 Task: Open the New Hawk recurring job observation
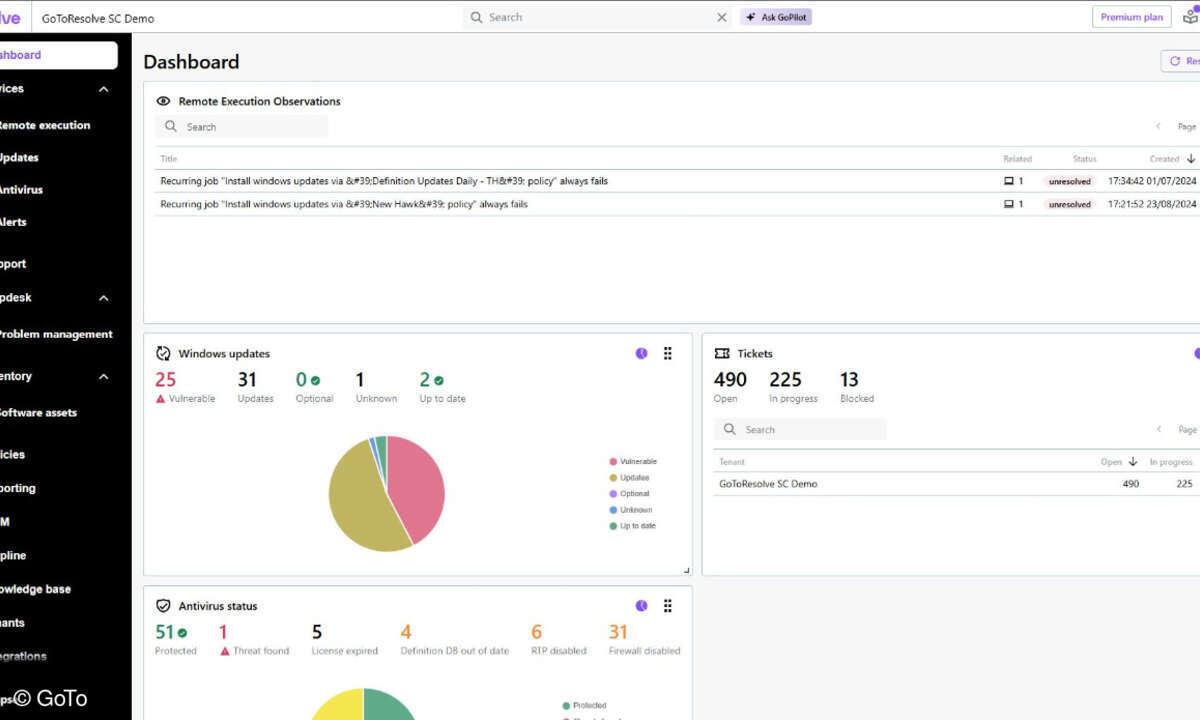click(x=344, y=204)
